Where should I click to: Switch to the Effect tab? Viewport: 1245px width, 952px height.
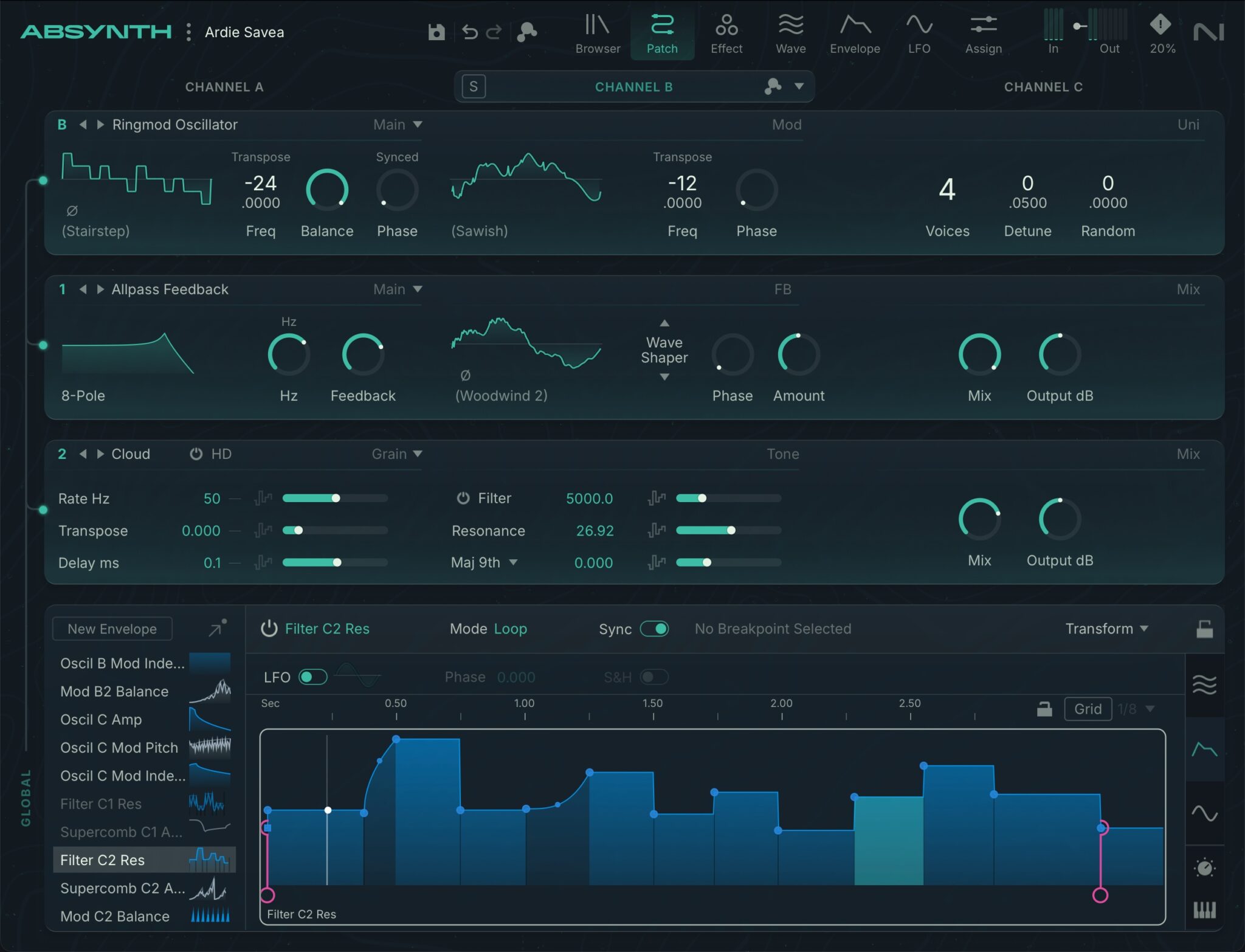(x=726, y=34)
